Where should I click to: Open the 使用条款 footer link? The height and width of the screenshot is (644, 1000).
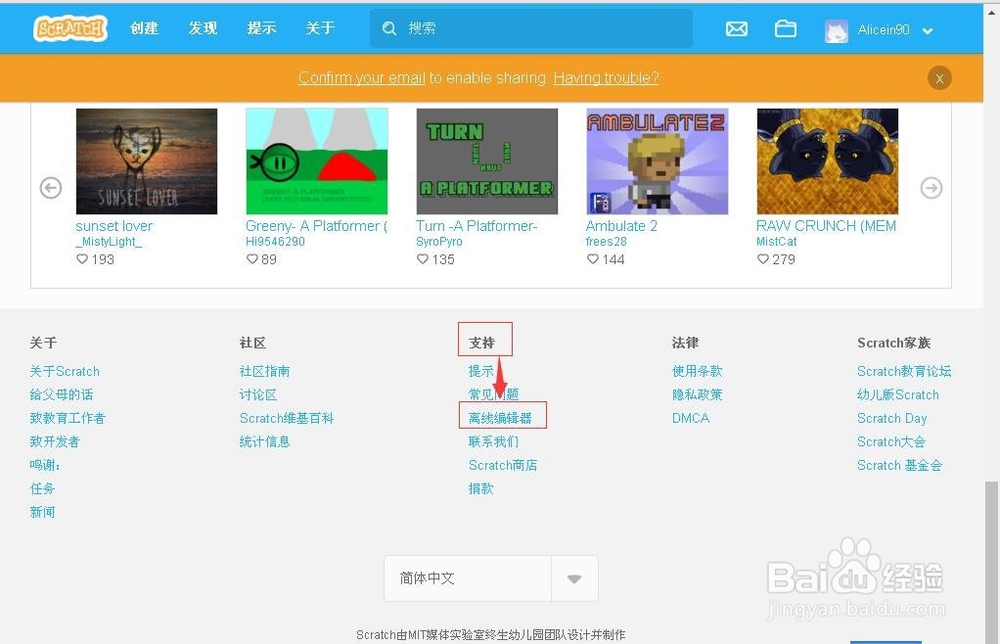697,371
